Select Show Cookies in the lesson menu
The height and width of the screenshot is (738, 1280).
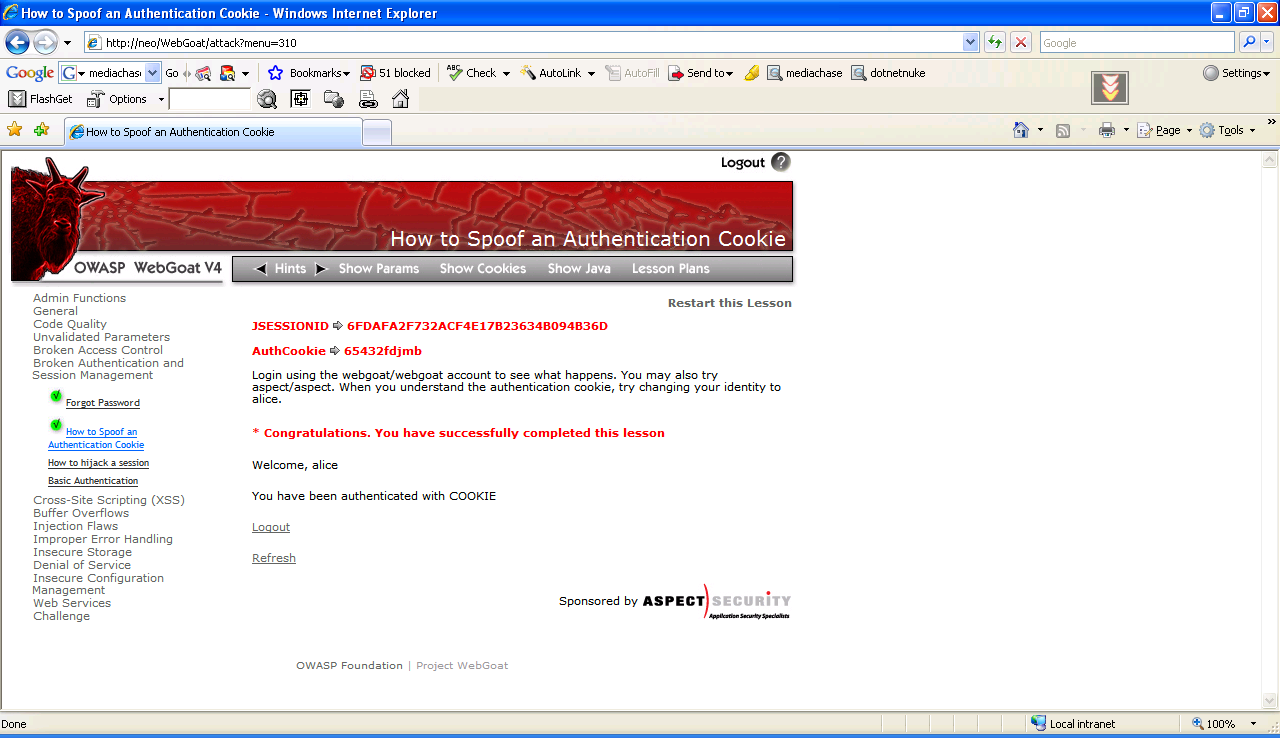482,268
